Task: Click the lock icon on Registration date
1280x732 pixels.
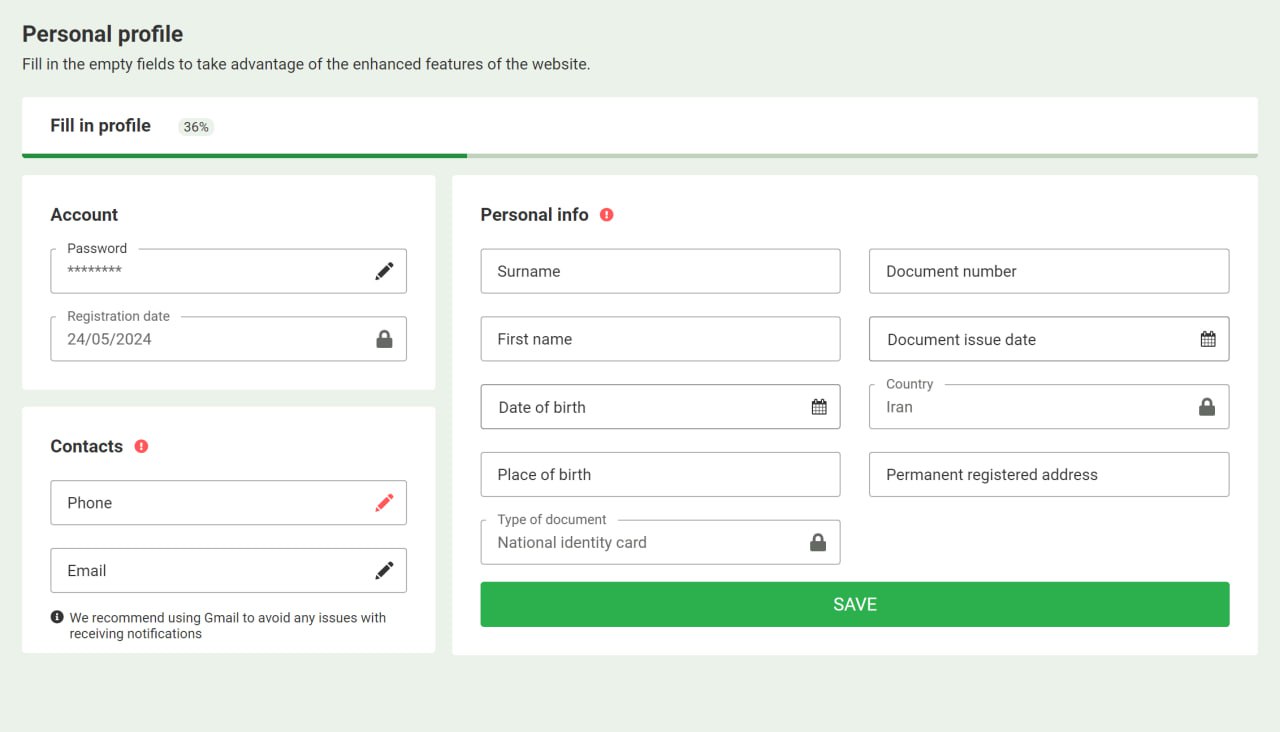Action: pyautogui.click(x=385, y=338)
